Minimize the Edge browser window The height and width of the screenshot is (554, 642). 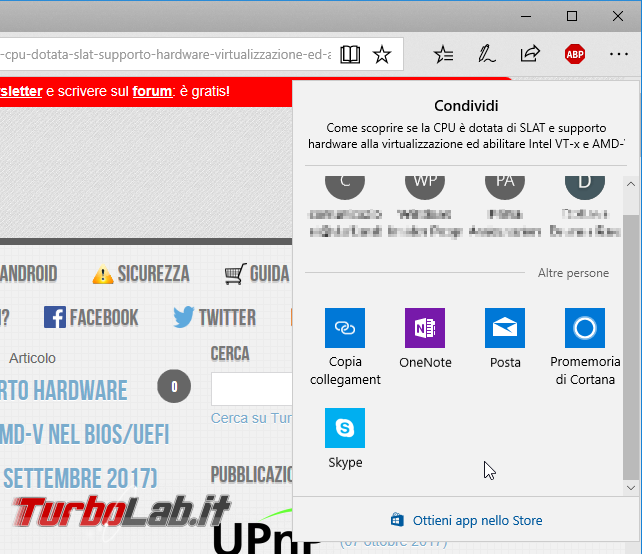click(526, 16)
